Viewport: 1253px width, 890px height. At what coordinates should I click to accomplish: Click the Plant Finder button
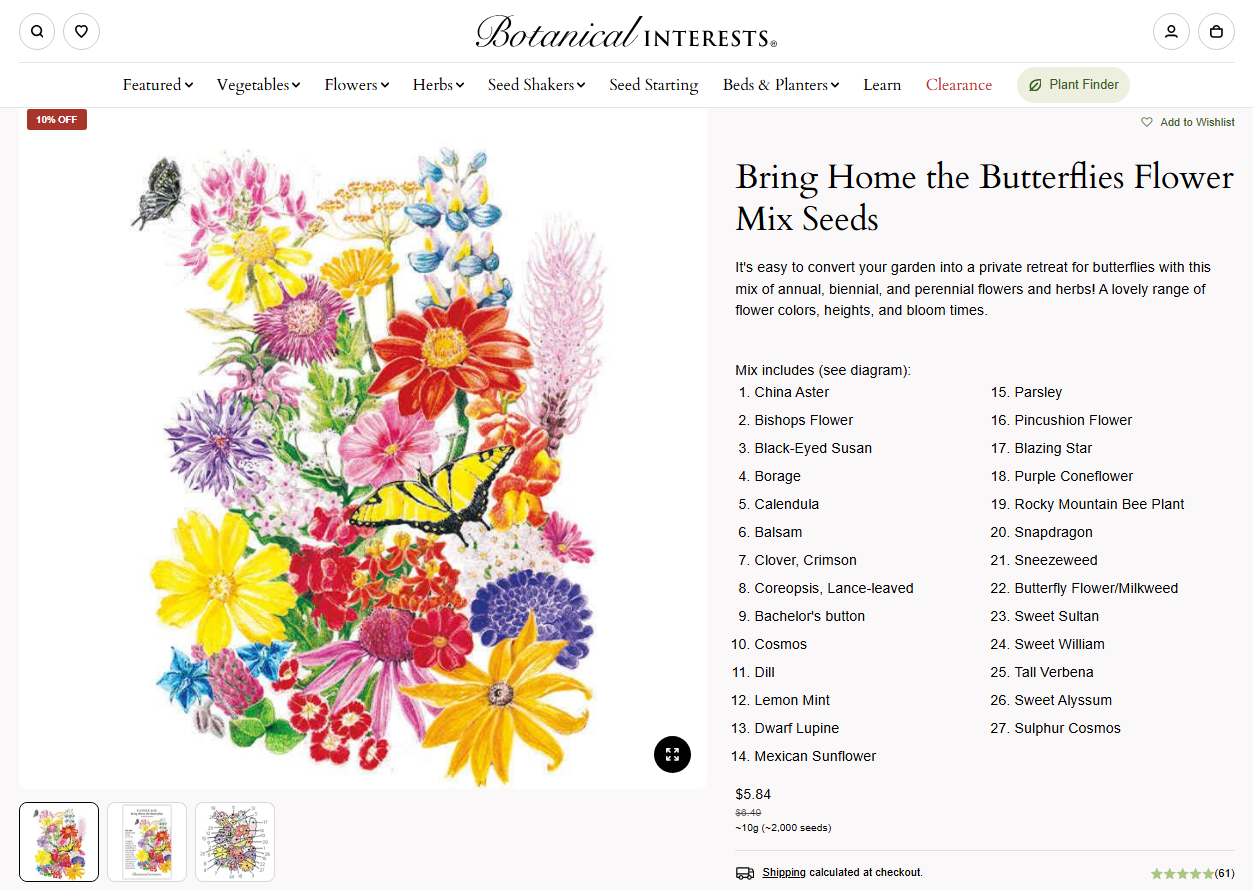(x=1073, y=85)
